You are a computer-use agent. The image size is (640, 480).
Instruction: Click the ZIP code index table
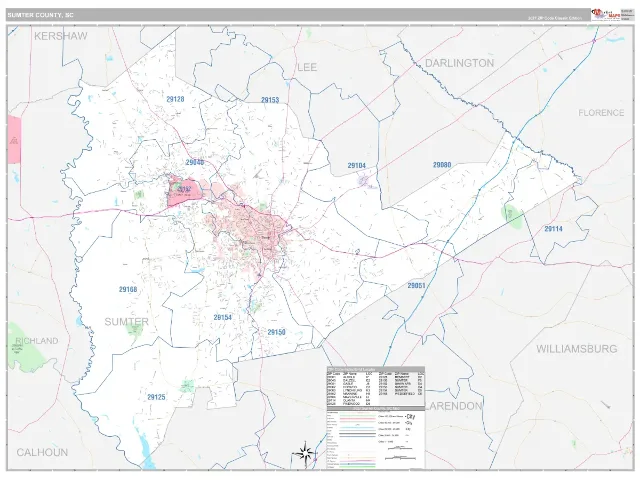pos(376,386)
